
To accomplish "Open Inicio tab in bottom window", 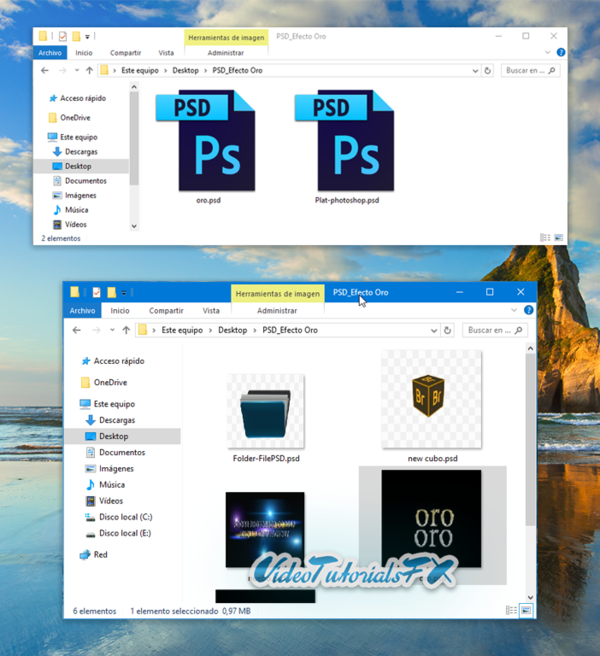I will 120,310.
